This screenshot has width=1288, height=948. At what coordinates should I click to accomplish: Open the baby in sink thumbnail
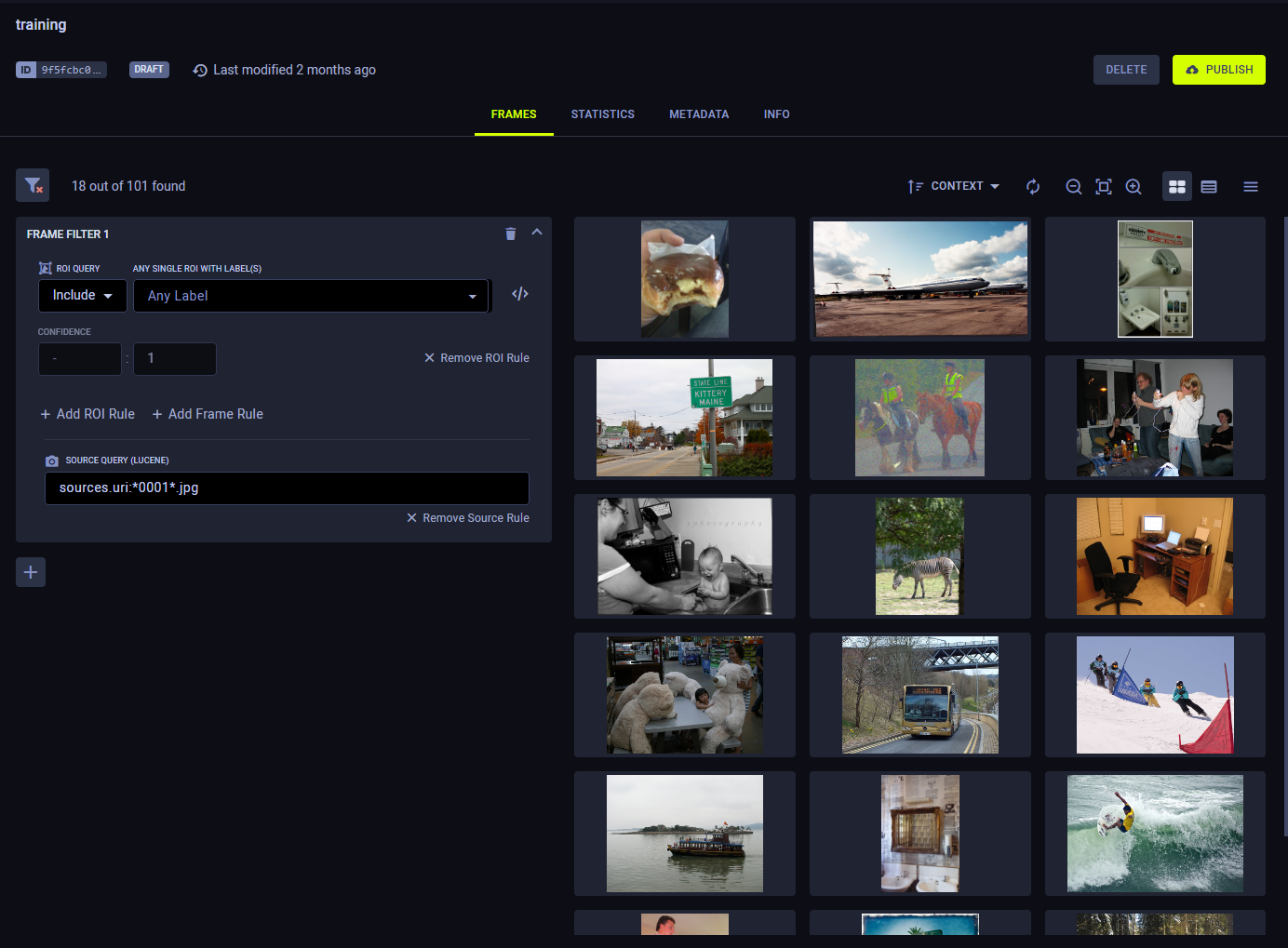[685, 556]
